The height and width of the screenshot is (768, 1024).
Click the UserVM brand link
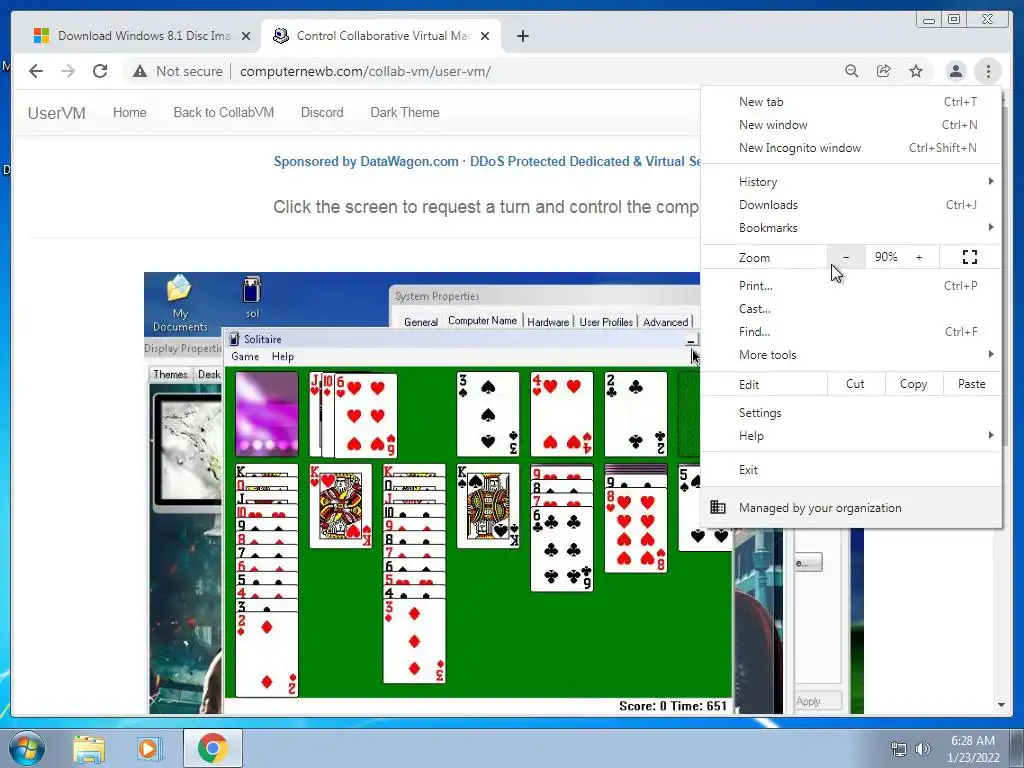tap(57, 113)
